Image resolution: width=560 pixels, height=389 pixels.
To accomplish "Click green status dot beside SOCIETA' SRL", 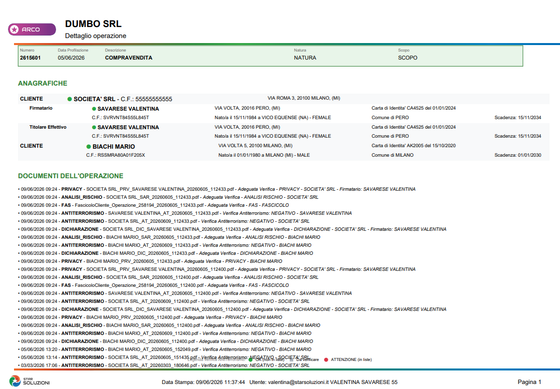I will click(70, 99).
